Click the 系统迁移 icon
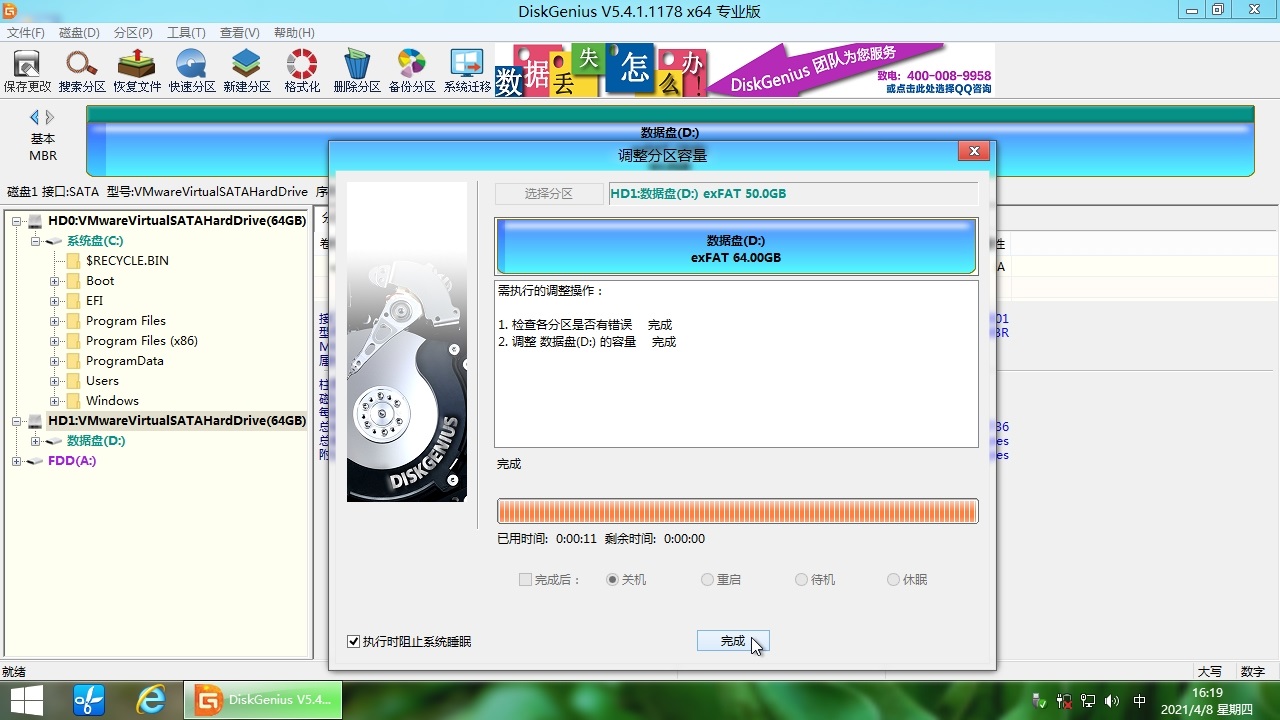1280x720 pixels. tap(466, 69)
